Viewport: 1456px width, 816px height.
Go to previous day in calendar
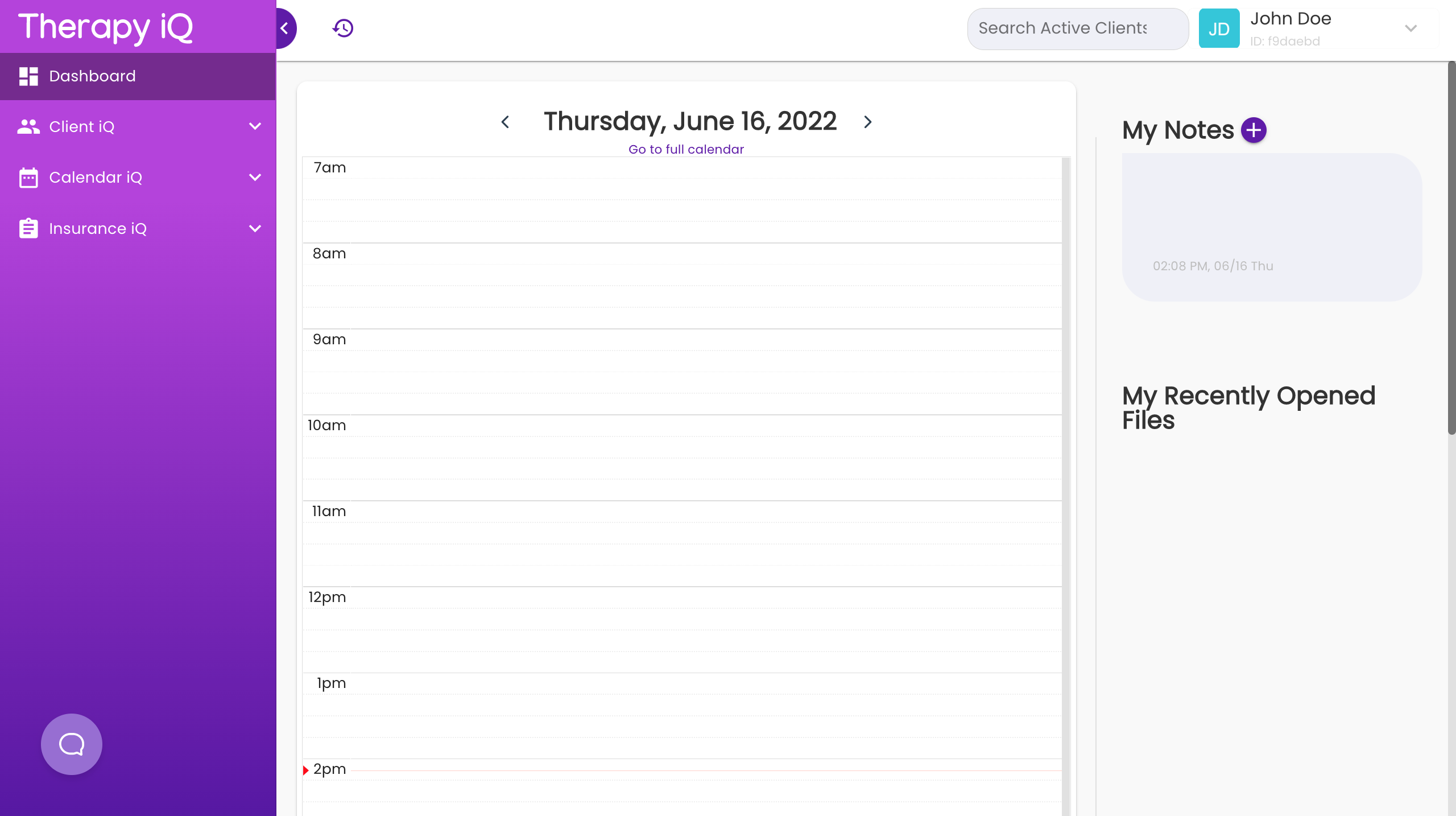pyautogui.click(x=505, y=122)
